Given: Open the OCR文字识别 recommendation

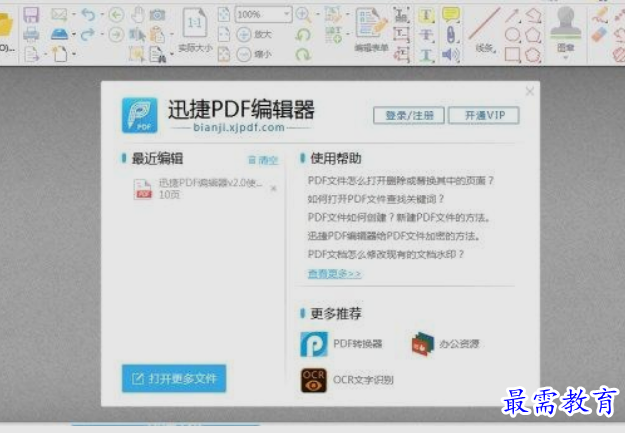Looking at the screenshot, I should 347,380.
